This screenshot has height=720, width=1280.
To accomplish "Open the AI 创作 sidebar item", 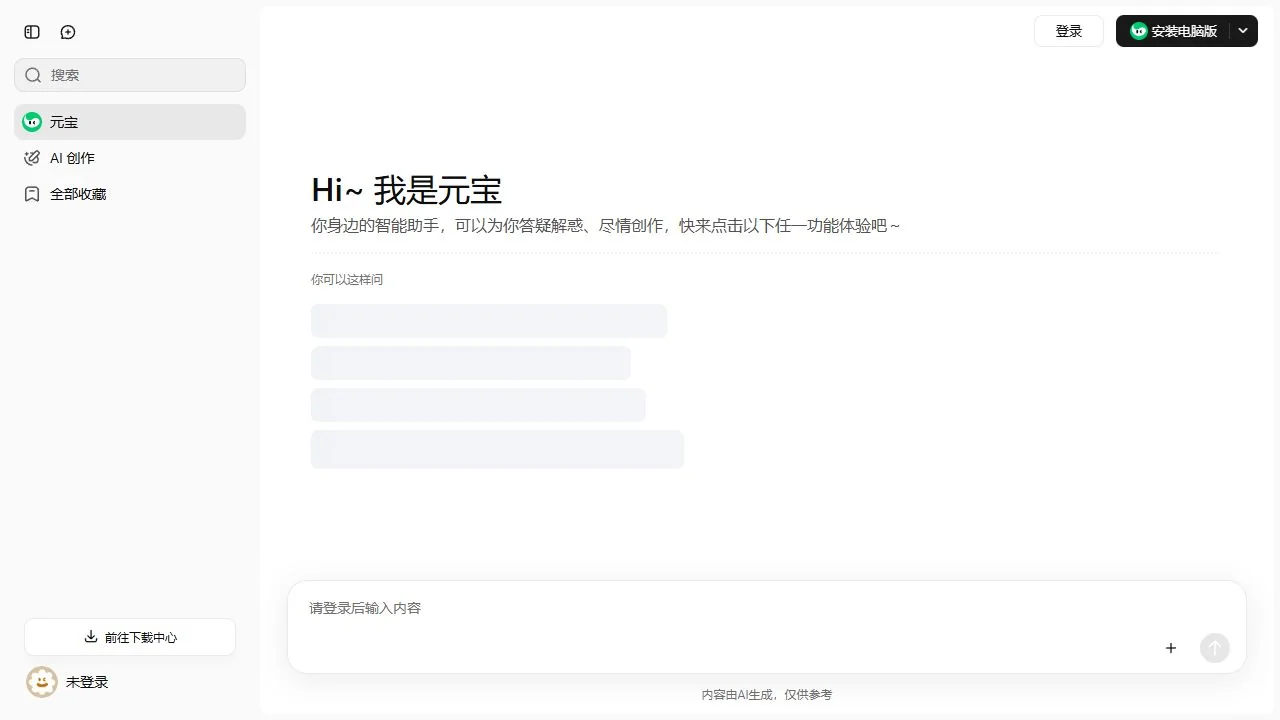I will [130, 158].
